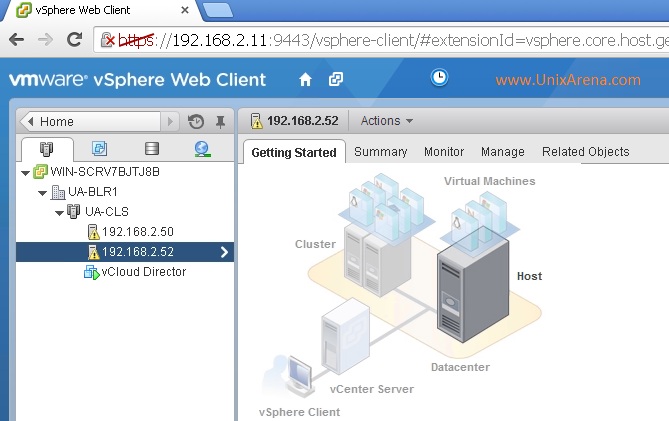Click the Datacenter label in the diagram
The height and width of the screenshot is (421, 669).
460,367
